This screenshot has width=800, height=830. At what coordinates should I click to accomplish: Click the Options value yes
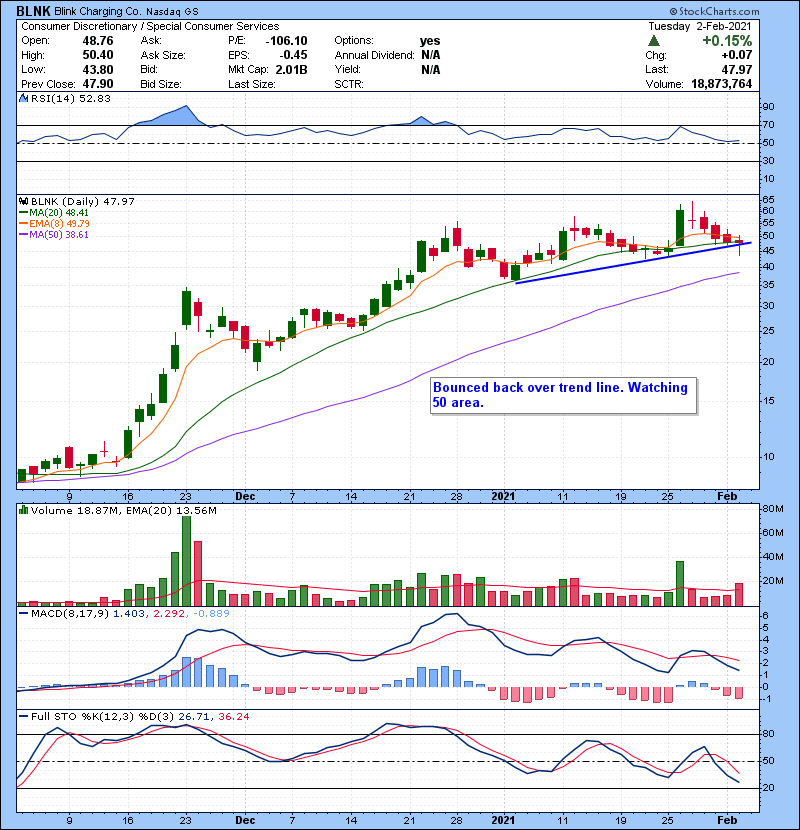click(429, 41)
